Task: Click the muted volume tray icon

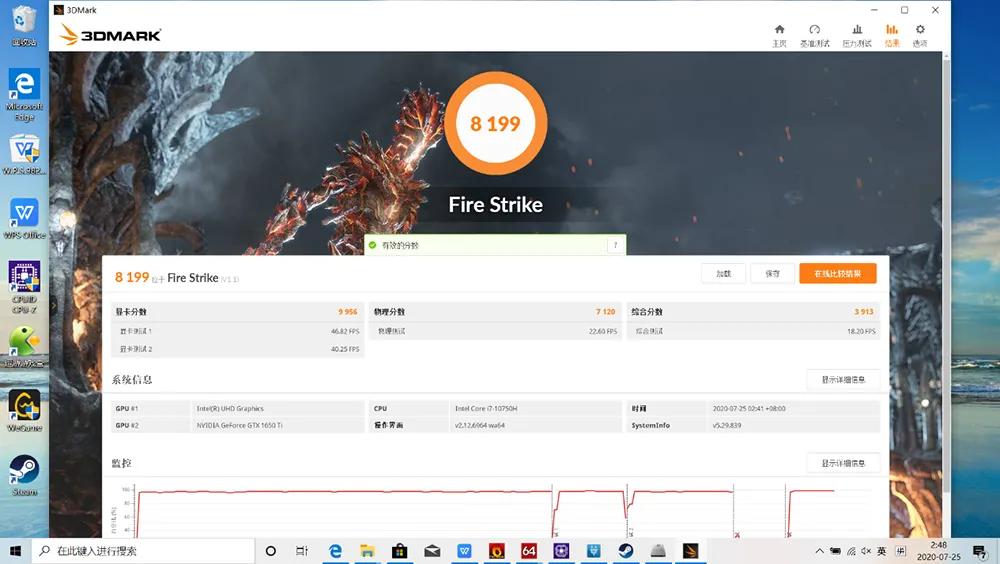Action: pyautogui.click(x=866, y=551)
